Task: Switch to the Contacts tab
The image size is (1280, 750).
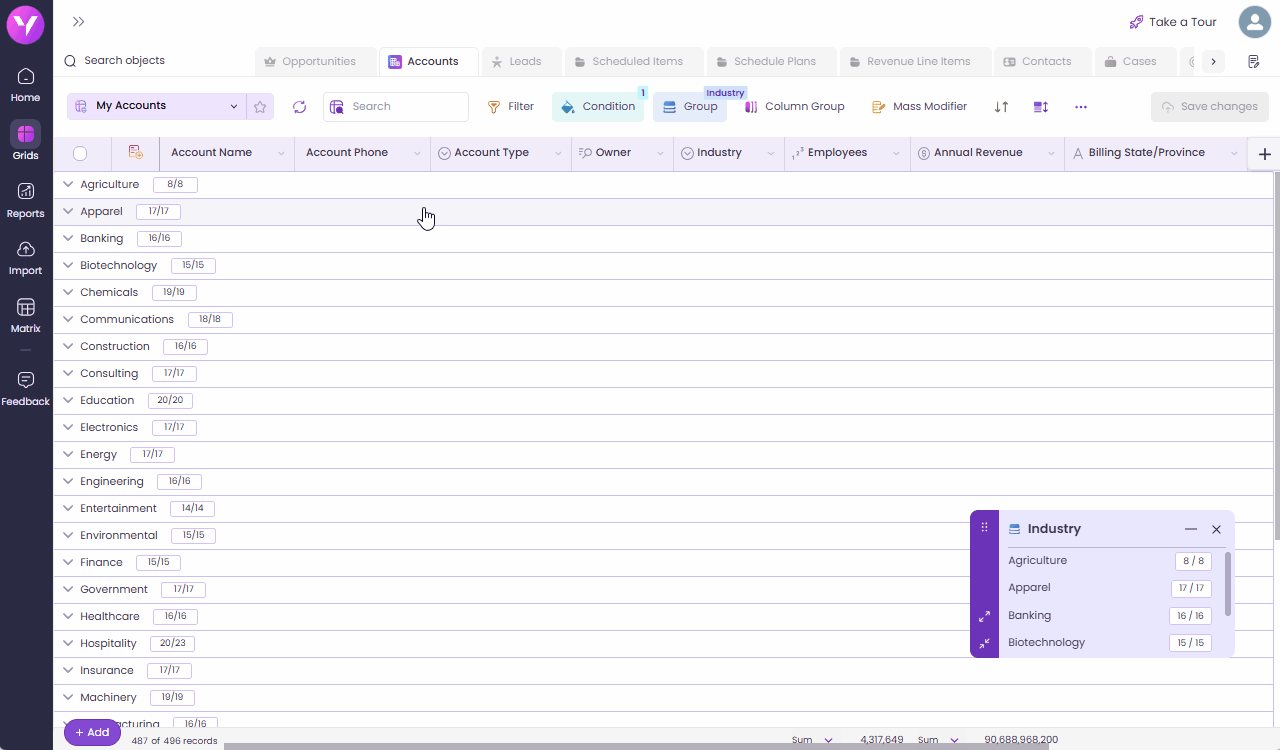Action: [x=1045, y=62]
